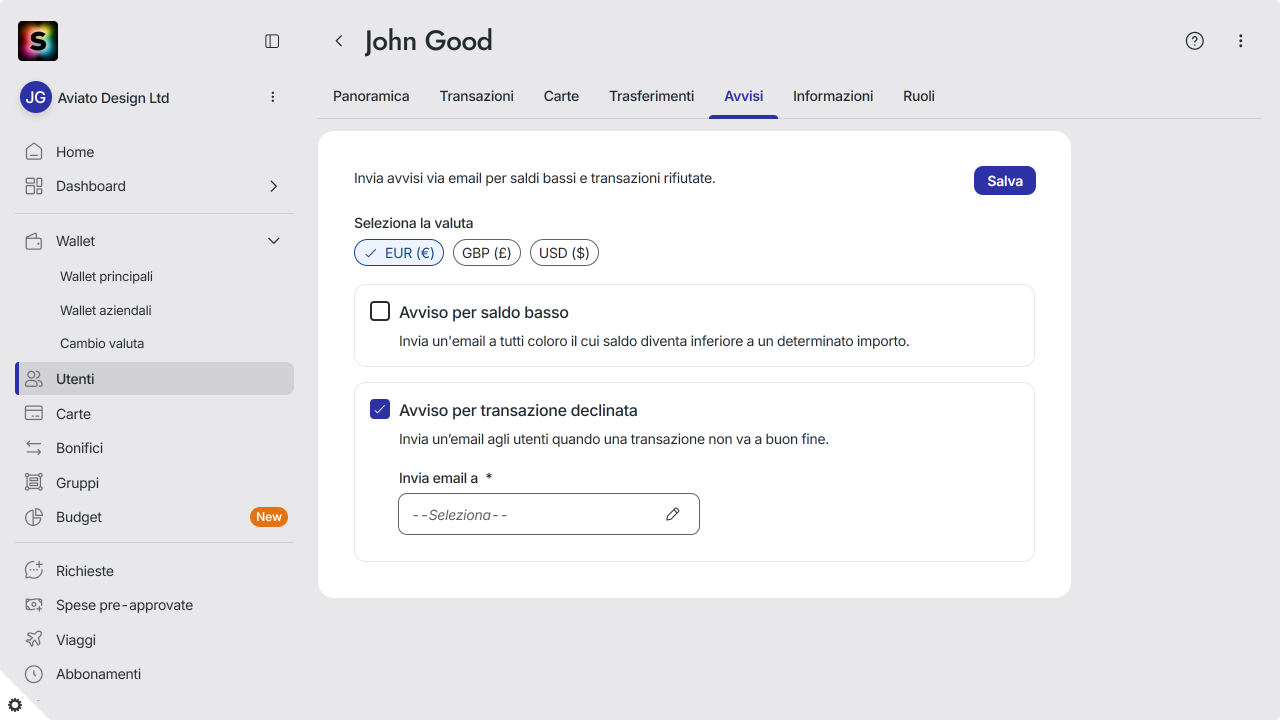Click the Carte card icon in sidebar
This screenshot has height=720, width=1280.
pos(34,414)
